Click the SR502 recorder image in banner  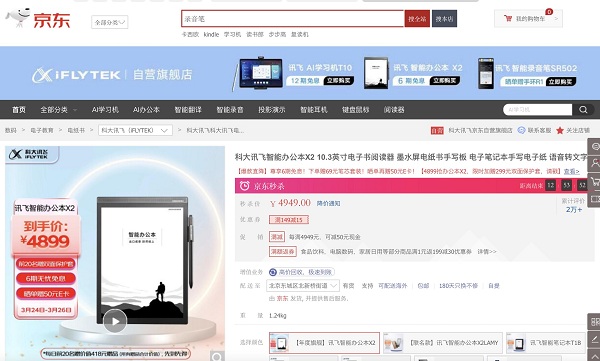tap(486, 73)
